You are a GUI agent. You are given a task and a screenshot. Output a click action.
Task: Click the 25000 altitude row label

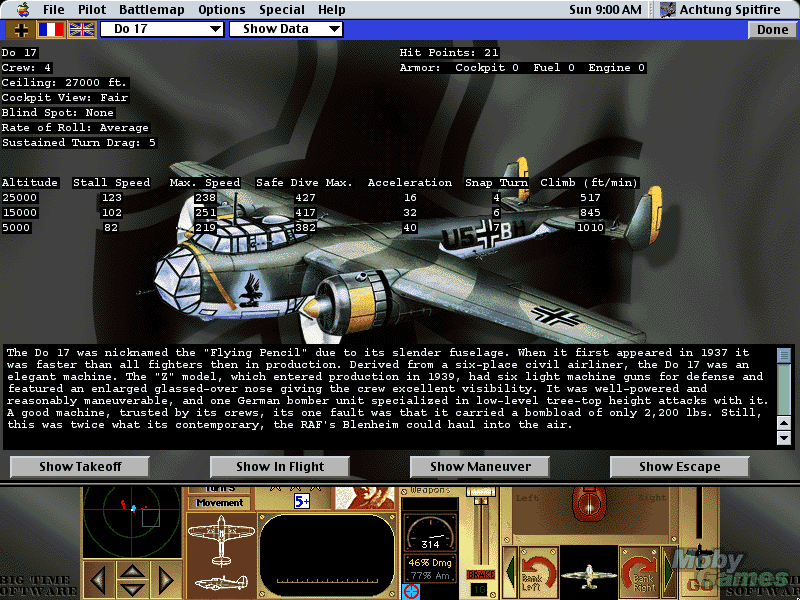click(19, 197)
